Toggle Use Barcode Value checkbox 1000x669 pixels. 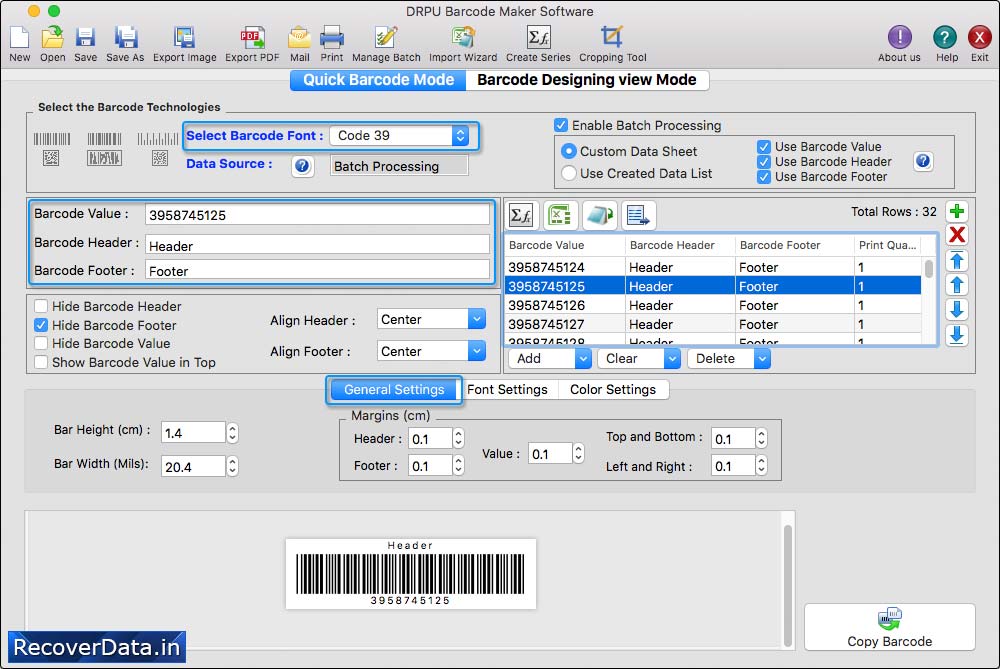763,147
